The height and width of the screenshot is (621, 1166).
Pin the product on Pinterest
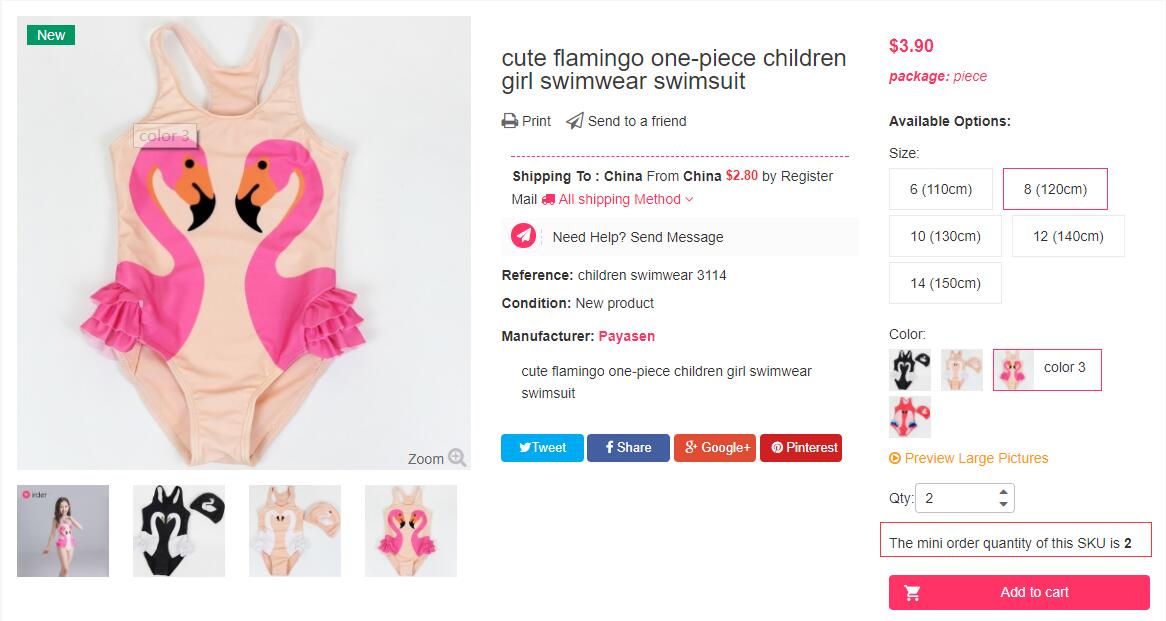[801, 448]
